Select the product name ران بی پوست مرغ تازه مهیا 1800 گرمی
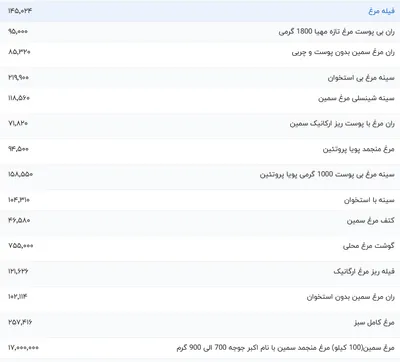The height and width of the screenshot is (362, 400). click(x=337, y=32)
